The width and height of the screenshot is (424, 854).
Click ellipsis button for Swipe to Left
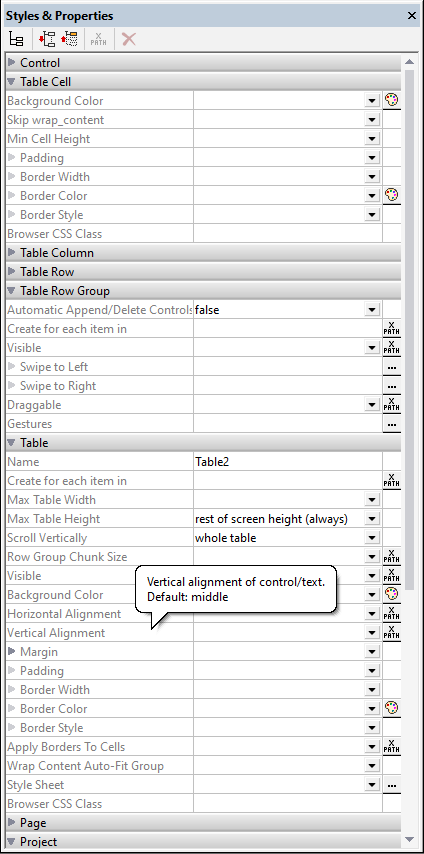point(391,367)
